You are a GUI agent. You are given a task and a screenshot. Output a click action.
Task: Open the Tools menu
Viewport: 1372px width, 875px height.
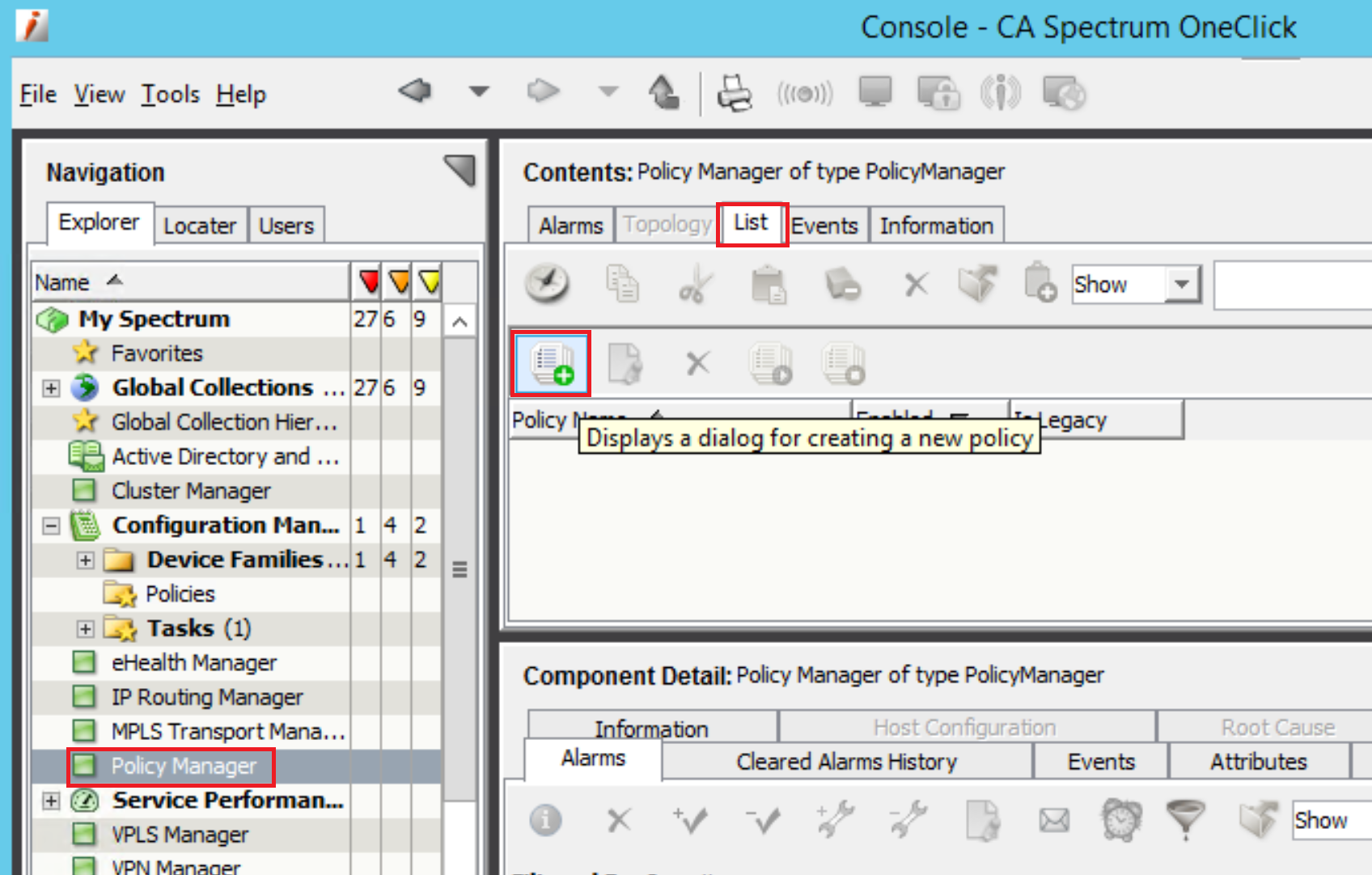click(171, 94)
